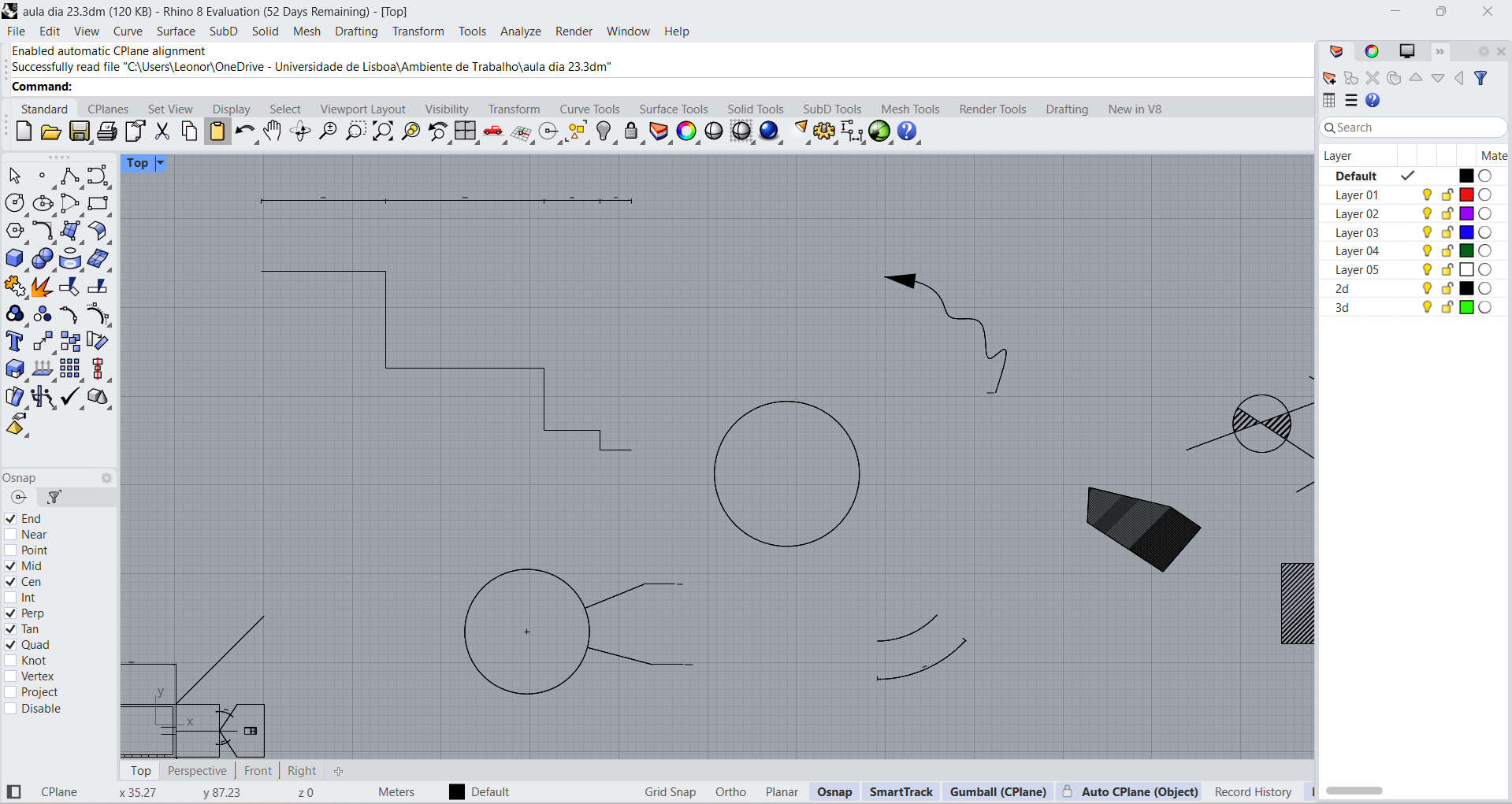This screenshot has height=804, width=1512.
Task: Switch to Perspective viewport tab
Action: coord(197,771)
